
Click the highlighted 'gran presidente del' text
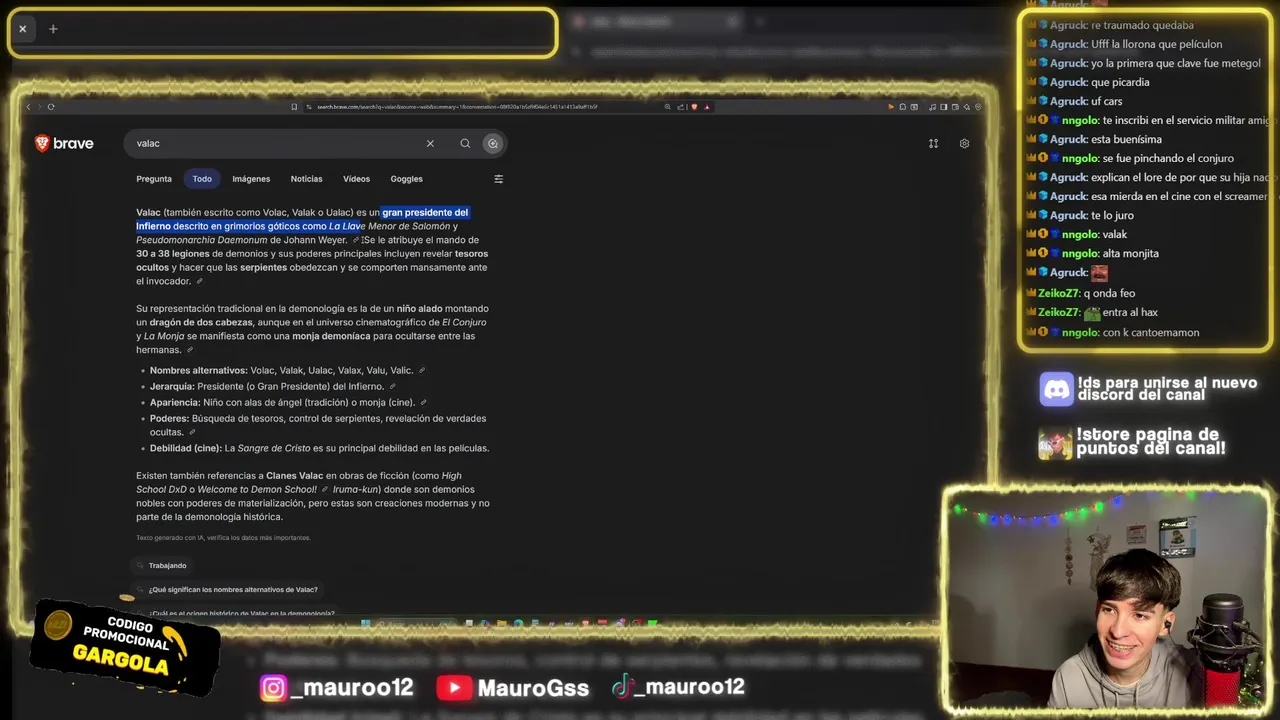point(425,212)
